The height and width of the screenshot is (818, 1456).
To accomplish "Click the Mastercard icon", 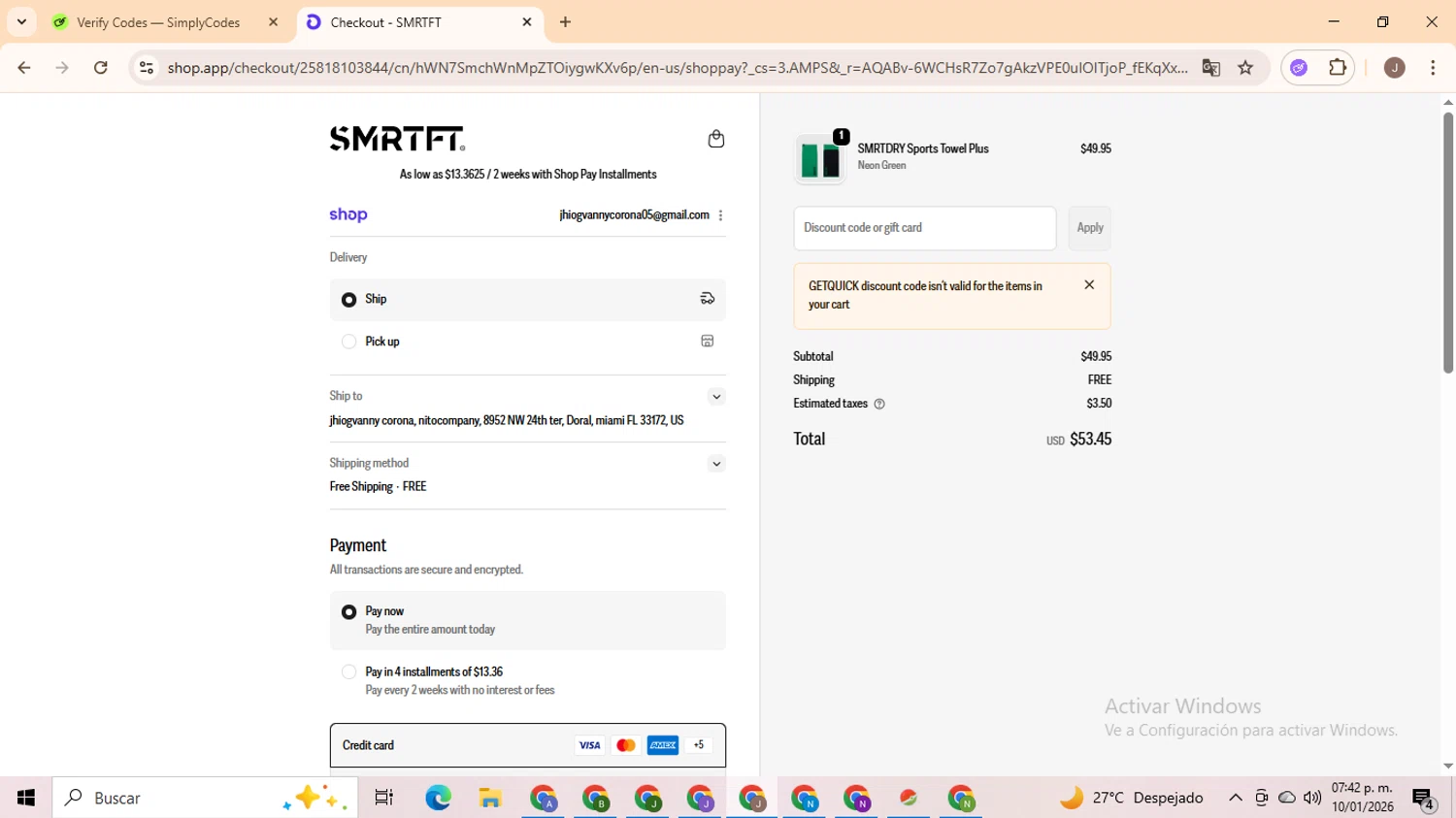I will pos(626,745).
